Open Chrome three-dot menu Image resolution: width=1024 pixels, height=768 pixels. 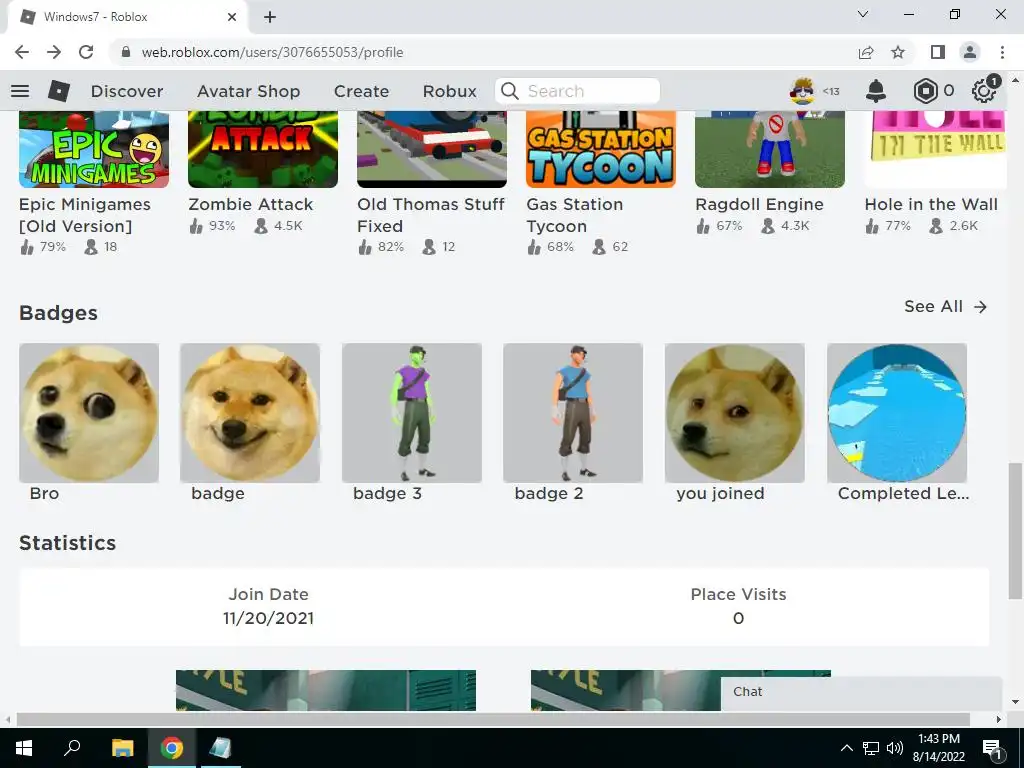pos(1002,52)
